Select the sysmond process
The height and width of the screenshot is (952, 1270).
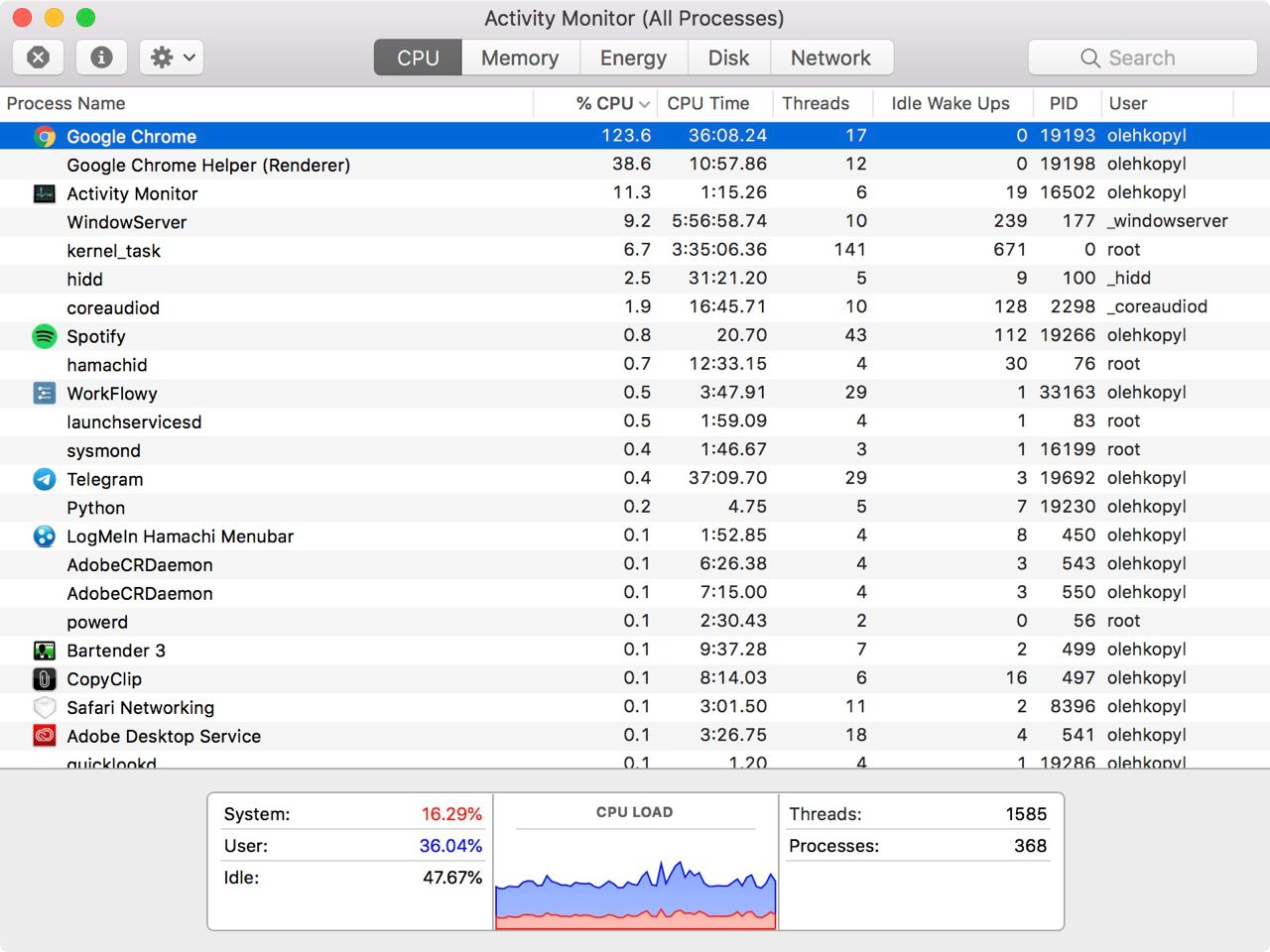click(635, 450)
